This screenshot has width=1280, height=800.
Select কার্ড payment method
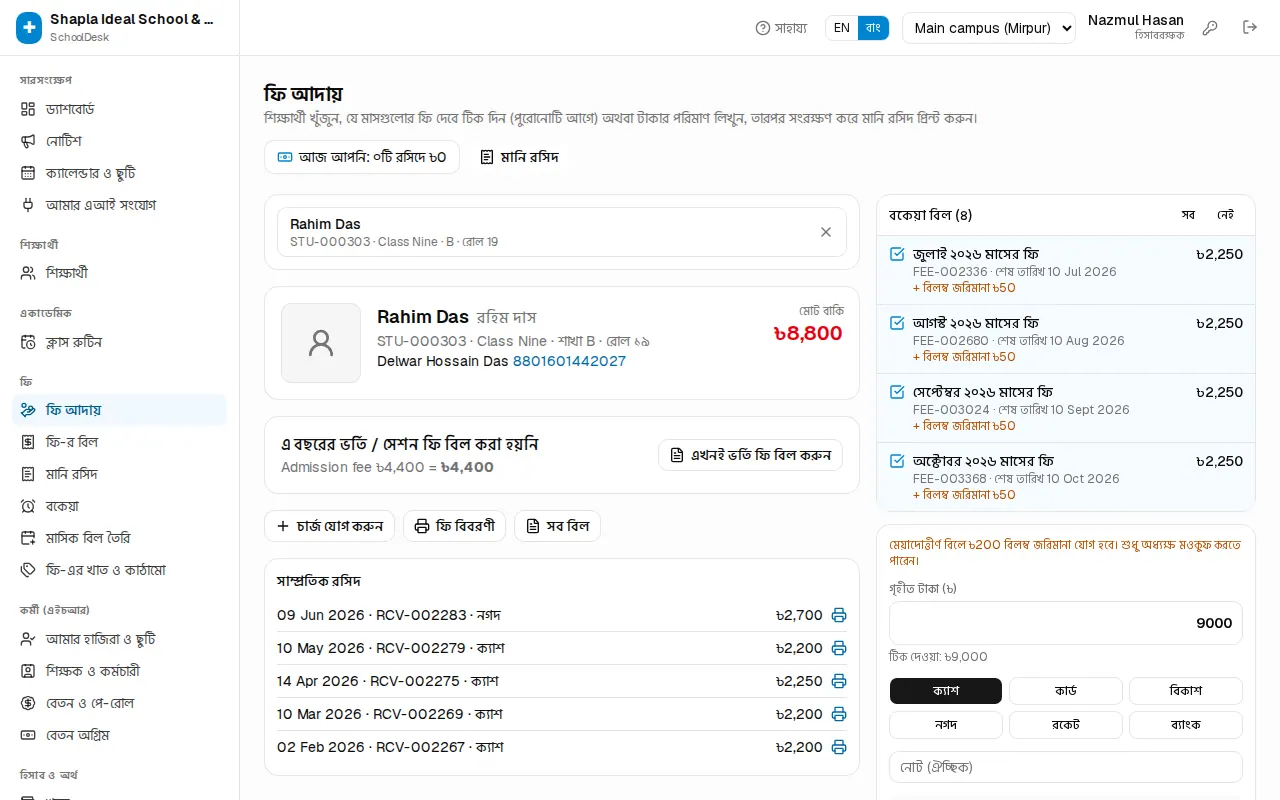(1066, 691)
